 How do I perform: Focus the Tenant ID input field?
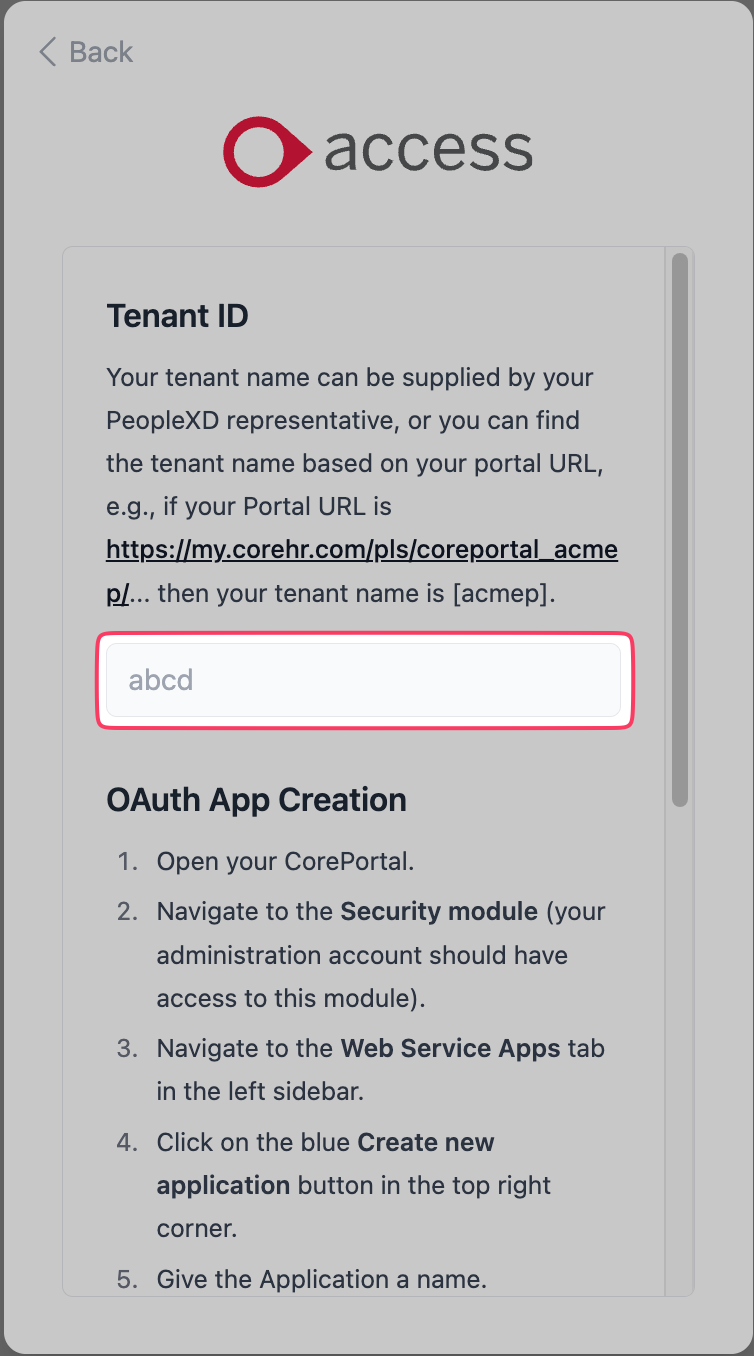click(x=364, y=680)
